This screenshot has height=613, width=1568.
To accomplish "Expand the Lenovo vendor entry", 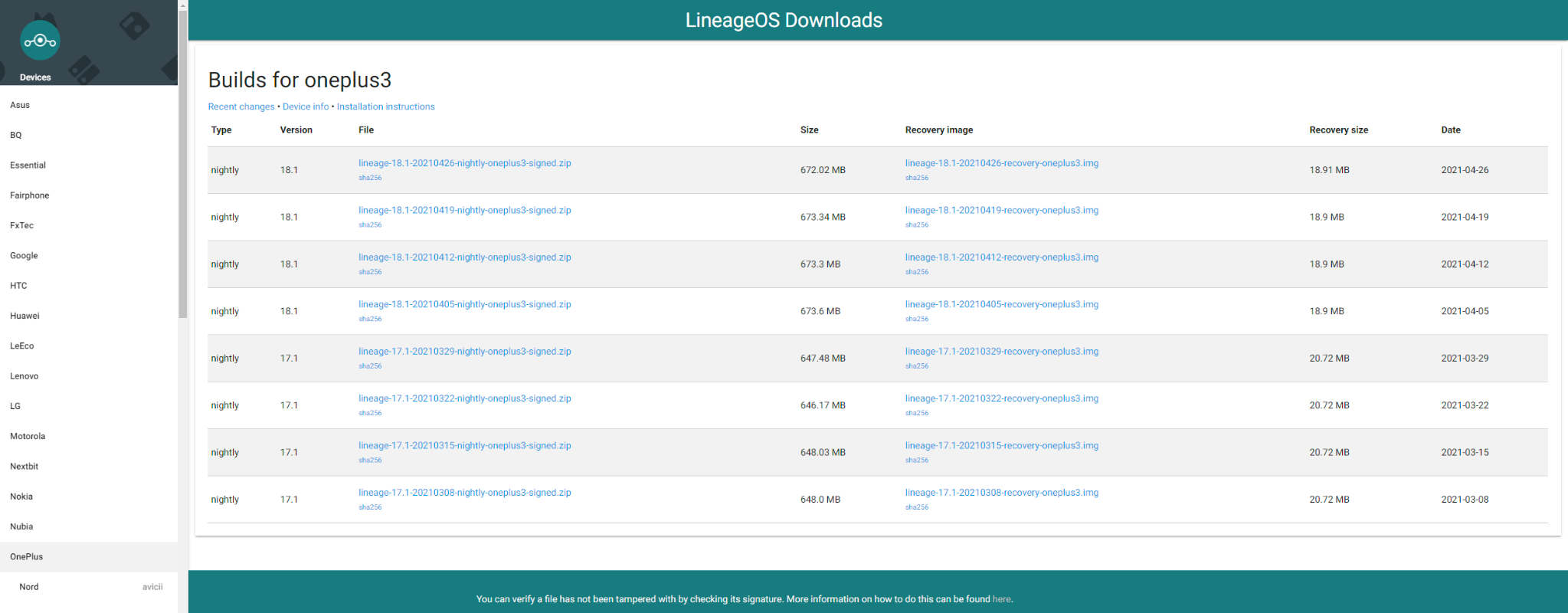I will pos(89,376).
